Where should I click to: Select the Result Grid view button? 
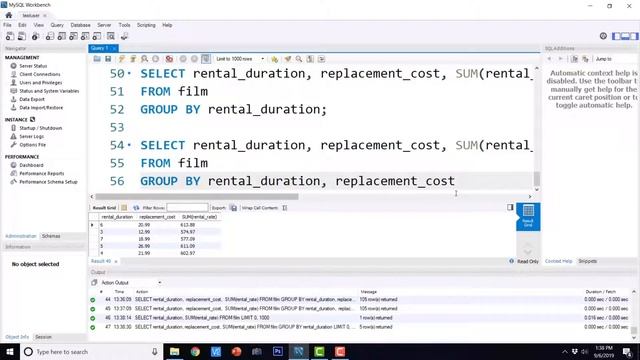528,217
